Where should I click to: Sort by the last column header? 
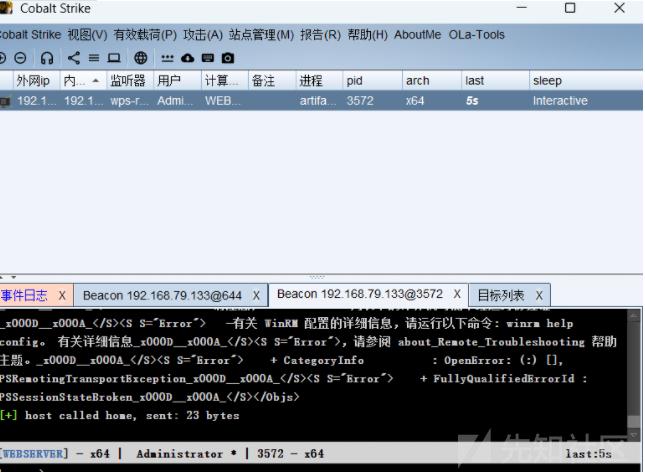pyautogui.click(x=495, y=81)
